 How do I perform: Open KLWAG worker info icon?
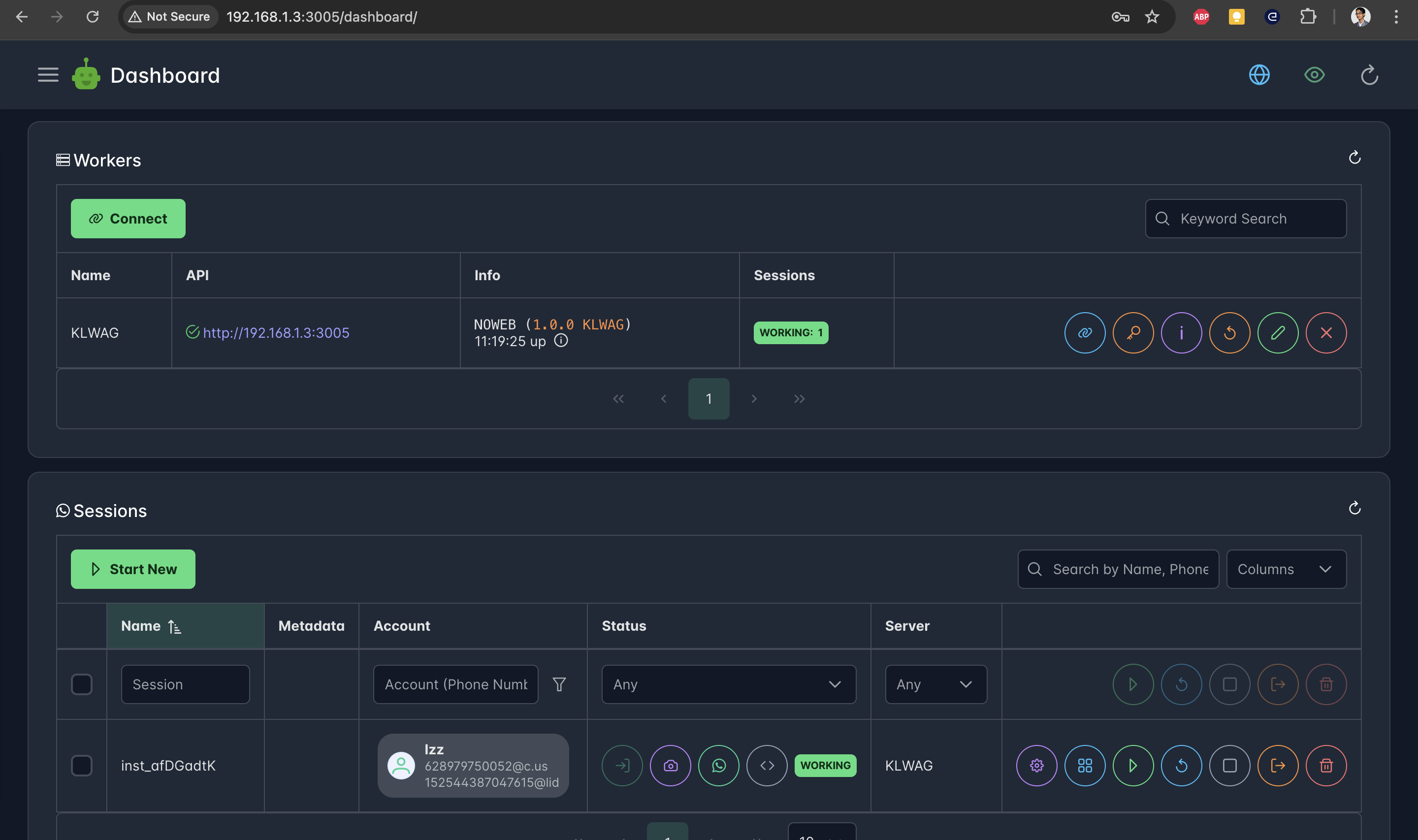[x=1181, y=333]
